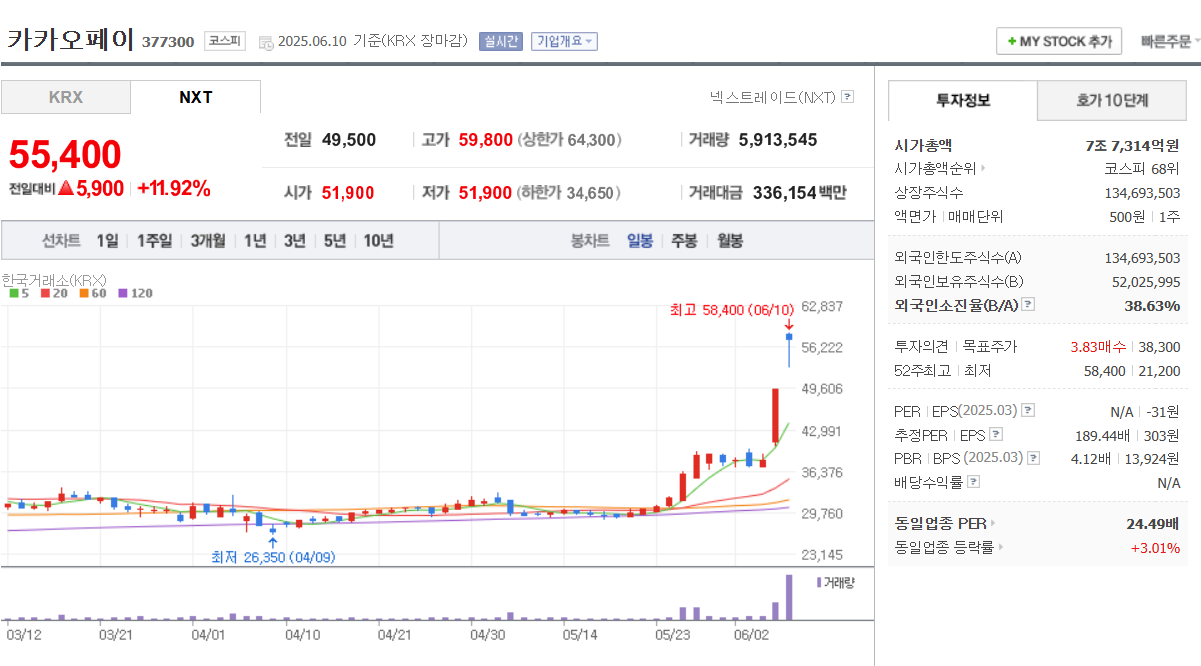This screenshot has height=666, width=1201.
Task: Switch to the KRX tab
Action: point(66,97)
